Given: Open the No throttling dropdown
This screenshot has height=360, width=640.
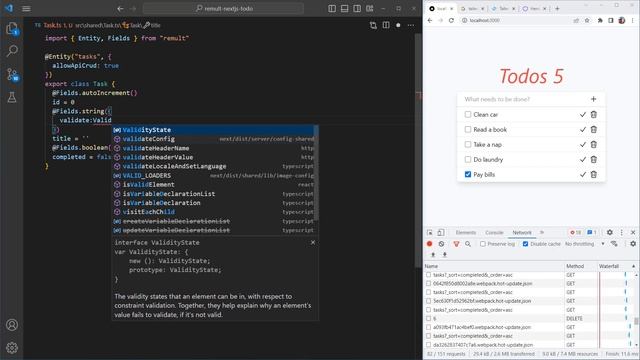Looking at the screenshot, I should point(584,244).
